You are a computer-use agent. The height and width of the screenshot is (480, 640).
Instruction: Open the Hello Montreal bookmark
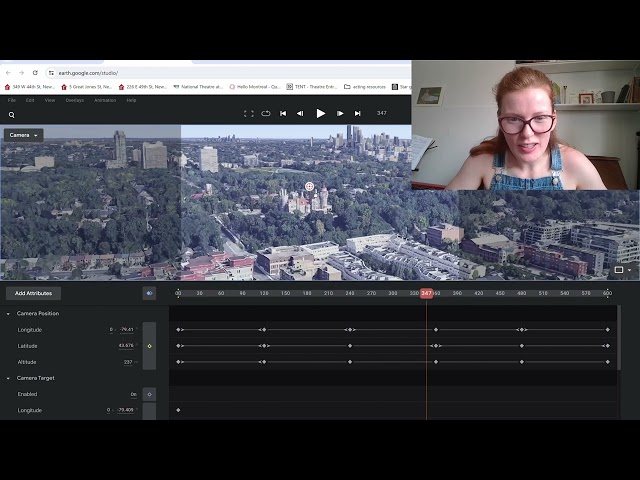coord(255,87)
